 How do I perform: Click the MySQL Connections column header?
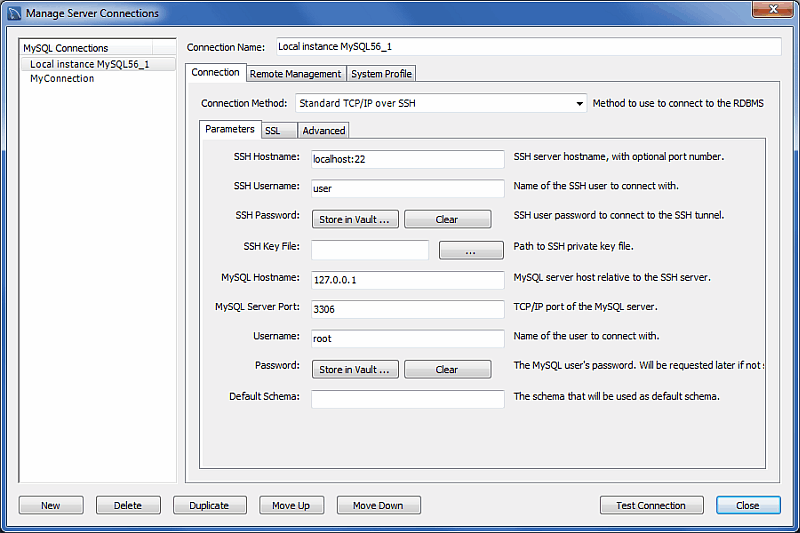click(87, 48)
